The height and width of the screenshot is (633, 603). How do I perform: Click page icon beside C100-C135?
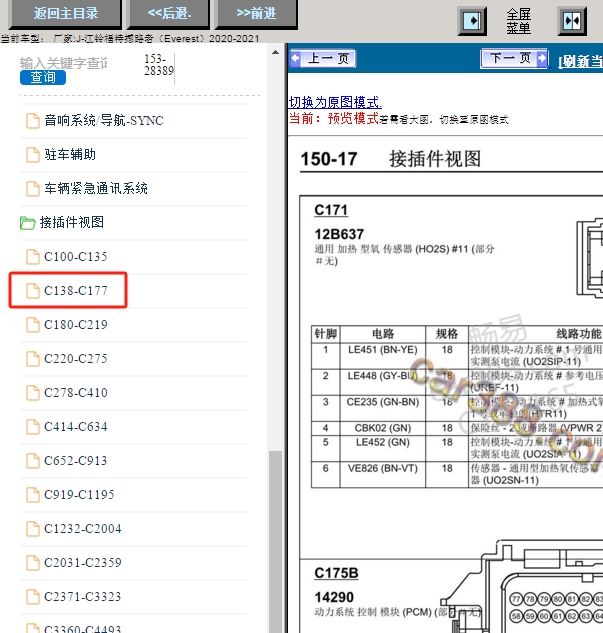click(x=33, y=257)
